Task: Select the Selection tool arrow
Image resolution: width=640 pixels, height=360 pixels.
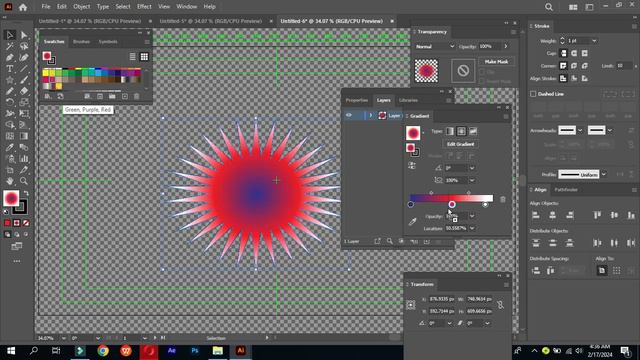Action: [10, 35]
